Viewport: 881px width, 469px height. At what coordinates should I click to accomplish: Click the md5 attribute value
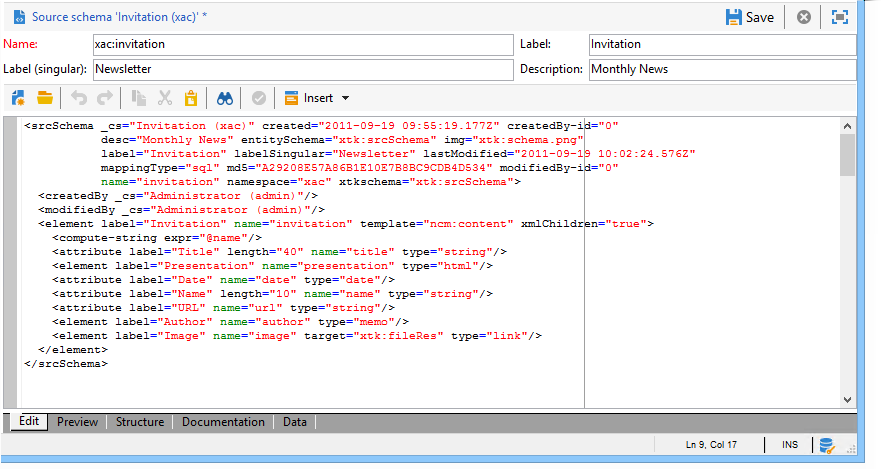pos(374,168)
